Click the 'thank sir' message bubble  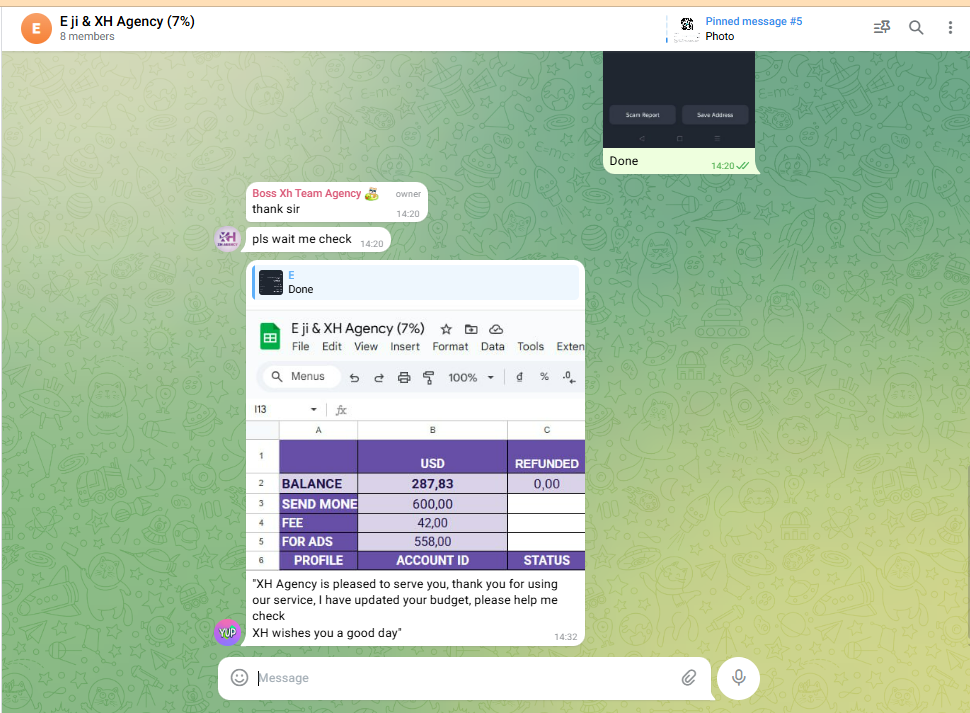(x=276, y=209)
